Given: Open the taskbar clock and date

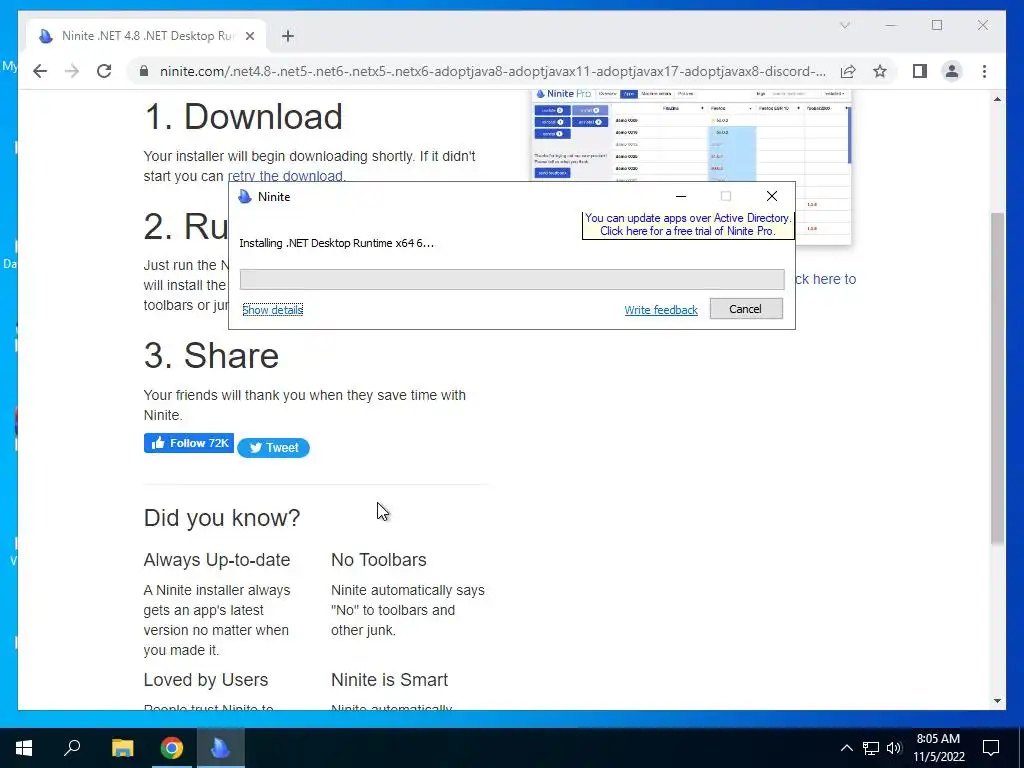Looking at the screenshot, I should click(938, 748).
